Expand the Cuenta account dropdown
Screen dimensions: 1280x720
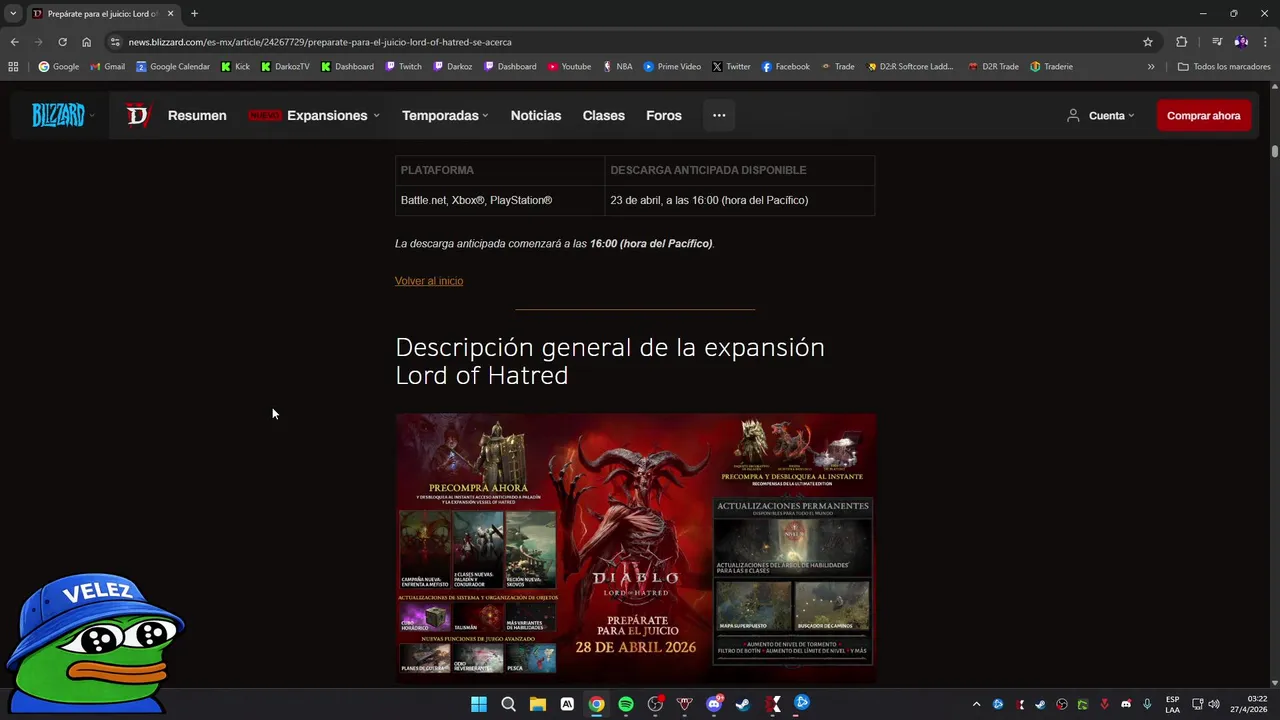[1131, 116]
